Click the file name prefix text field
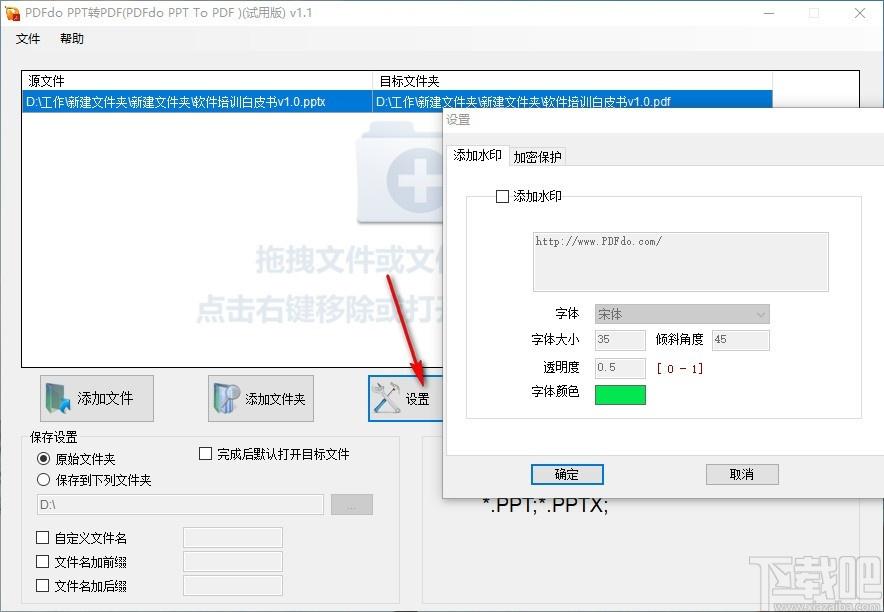 click(233, 562)
